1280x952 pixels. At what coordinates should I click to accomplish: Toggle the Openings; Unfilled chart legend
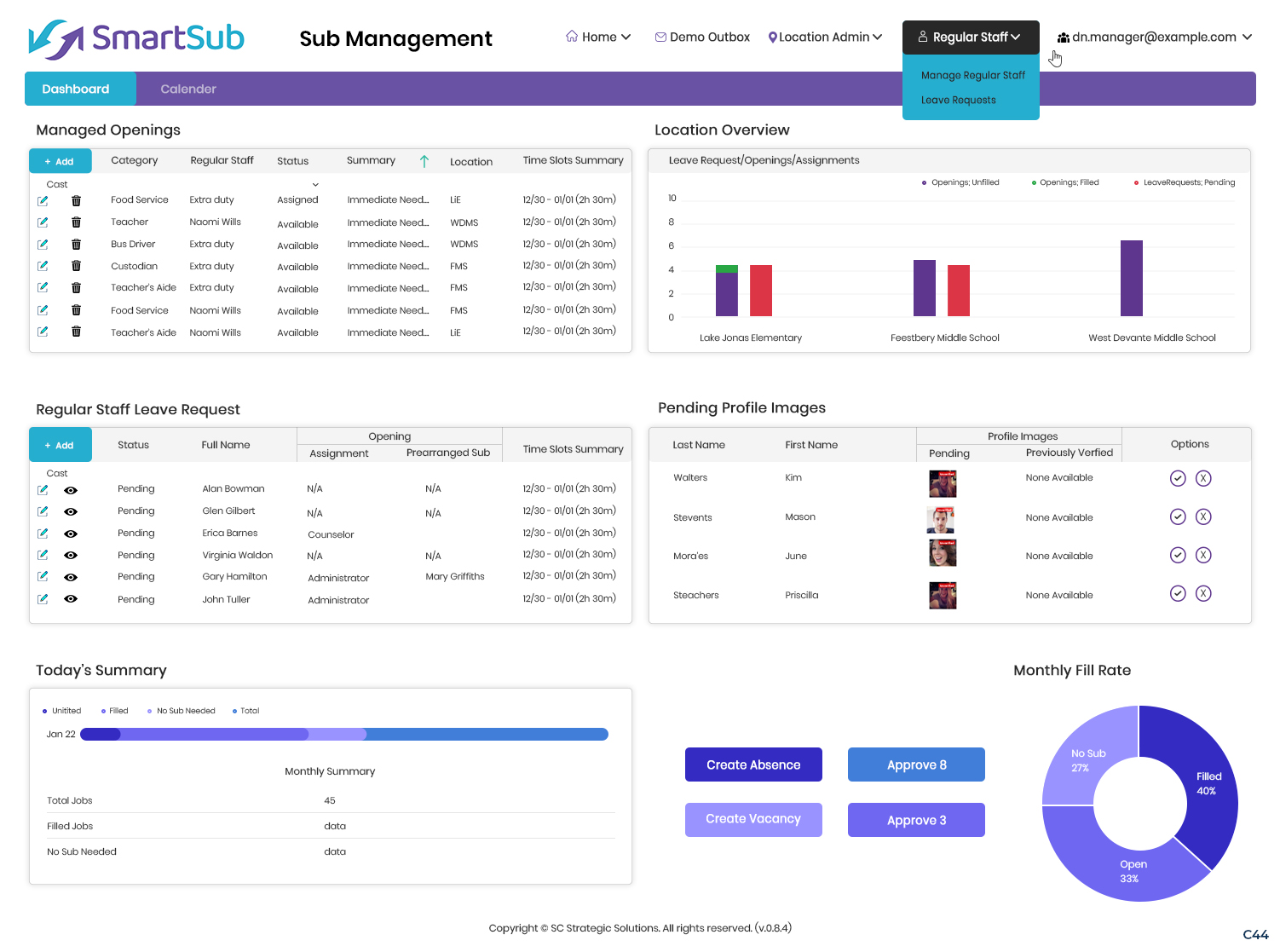(x=960, y=182)
